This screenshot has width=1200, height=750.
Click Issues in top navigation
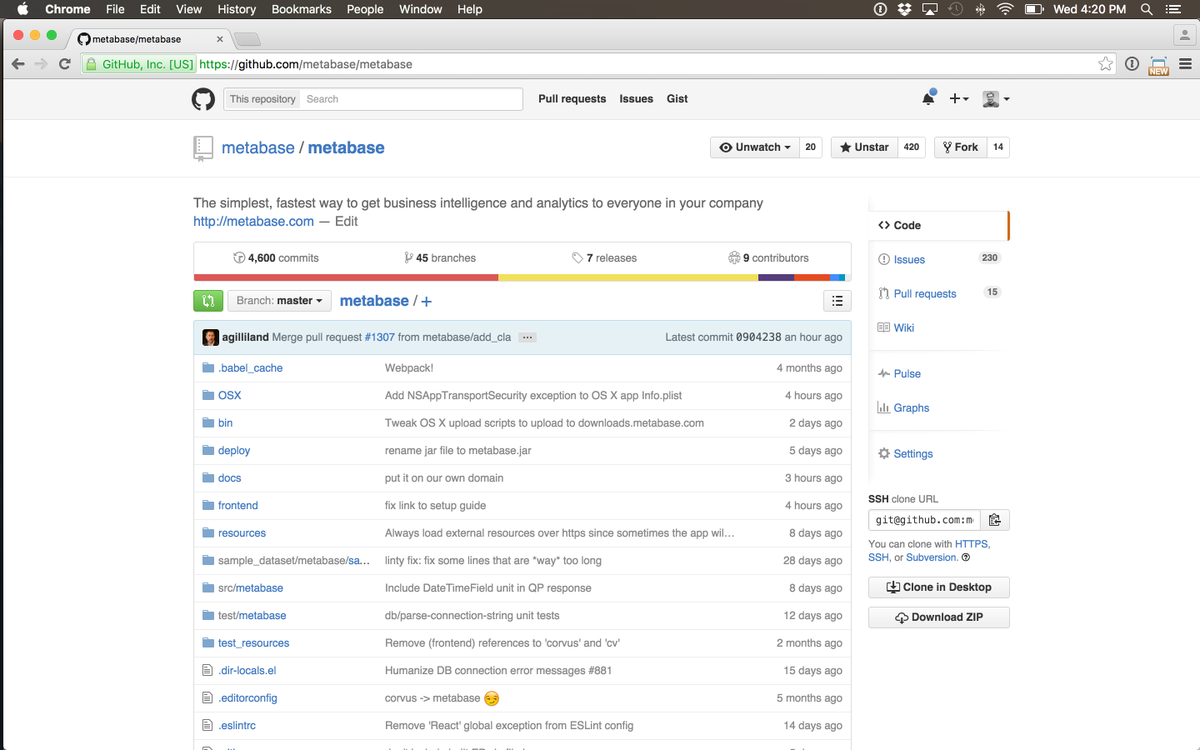tap(636, 99)
